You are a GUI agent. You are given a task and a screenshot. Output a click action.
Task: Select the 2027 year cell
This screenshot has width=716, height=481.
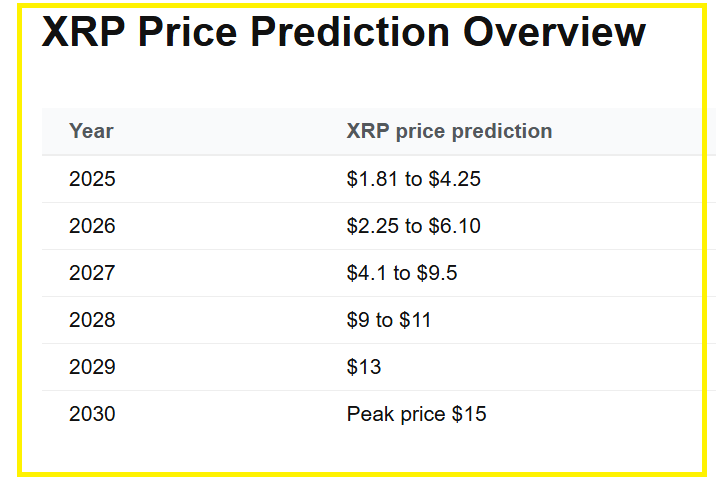click(92, 273)
